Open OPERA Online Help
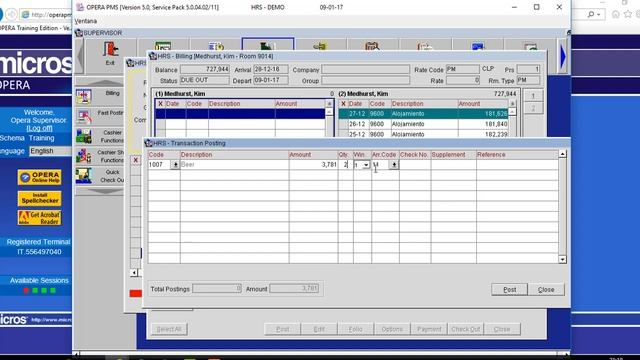 40,177
